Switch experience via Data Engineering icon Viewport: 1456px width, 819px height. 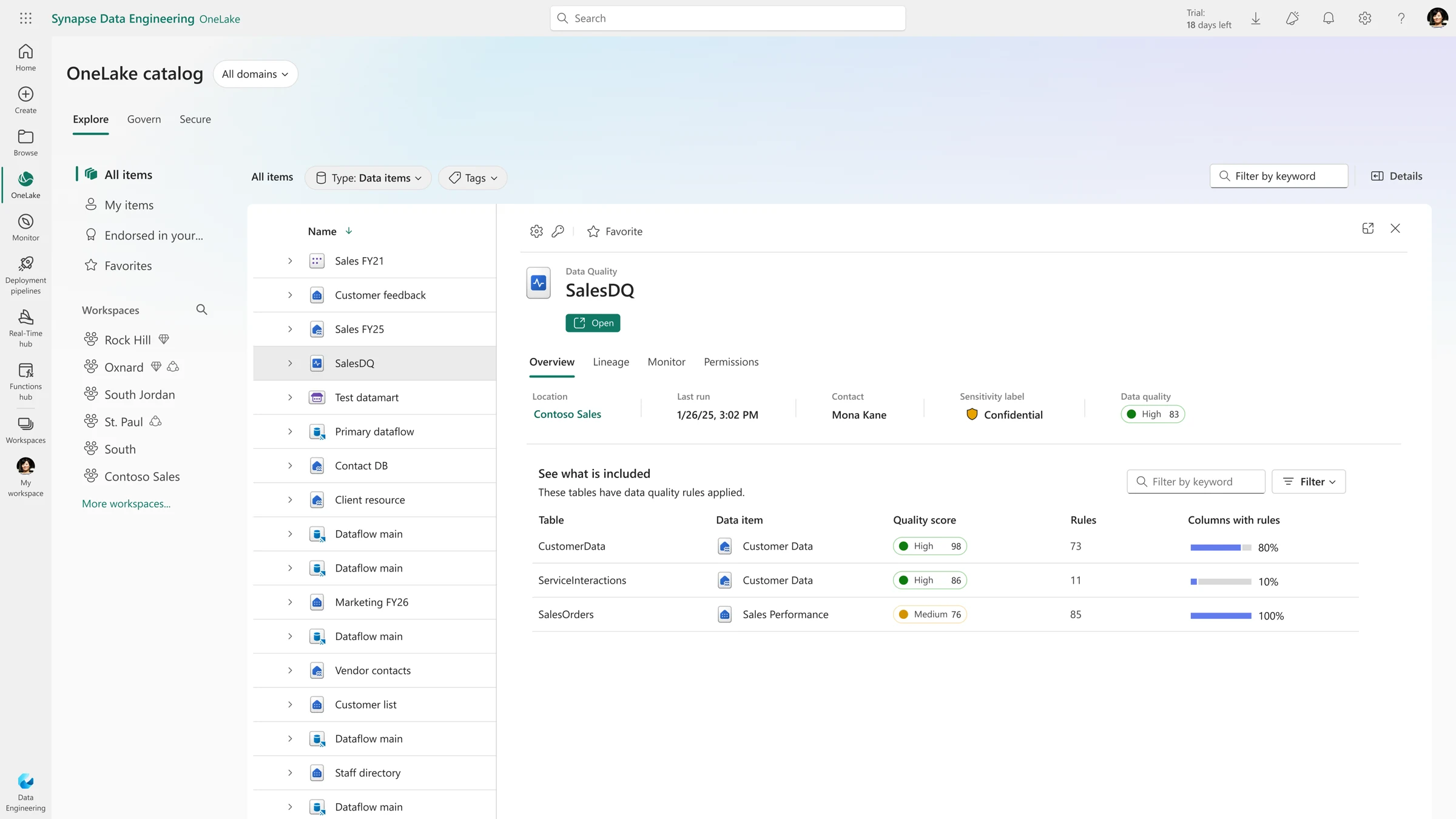click(25, 792)
